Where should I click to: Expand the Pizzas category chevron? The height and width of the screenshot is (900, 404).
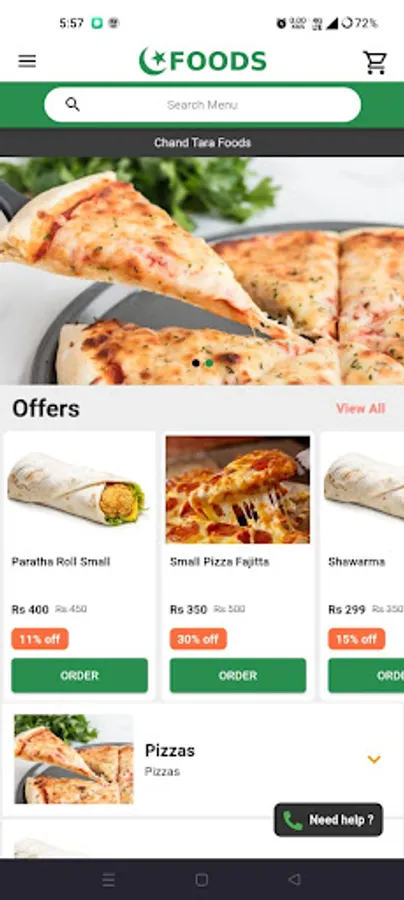[374, 759]
